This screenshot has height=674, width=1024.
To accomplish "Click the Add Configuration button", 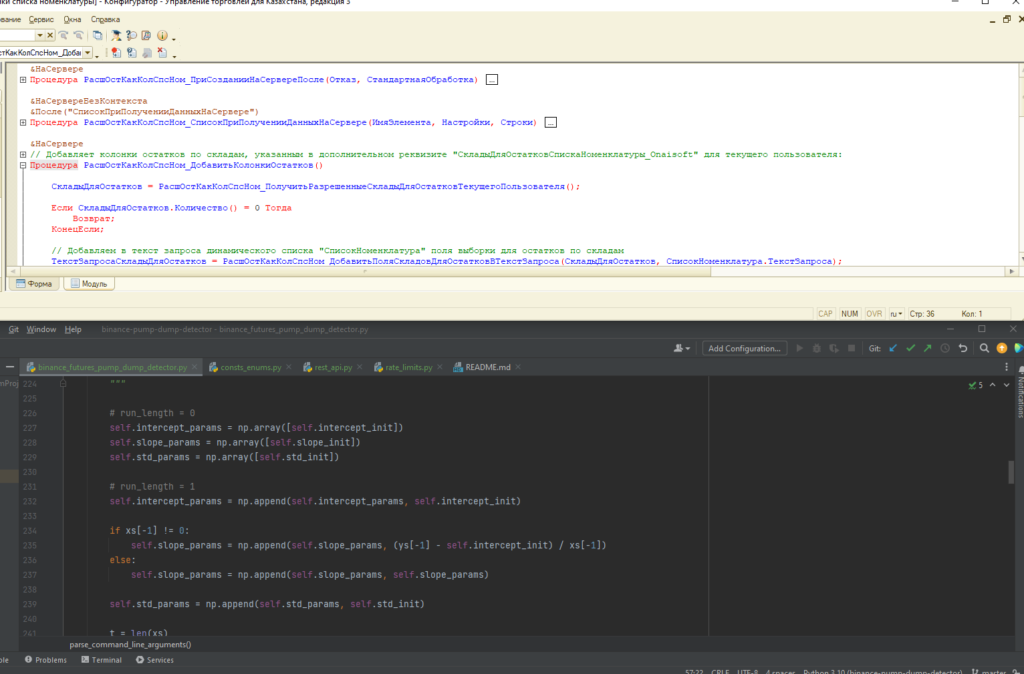I will click(743, 348).
